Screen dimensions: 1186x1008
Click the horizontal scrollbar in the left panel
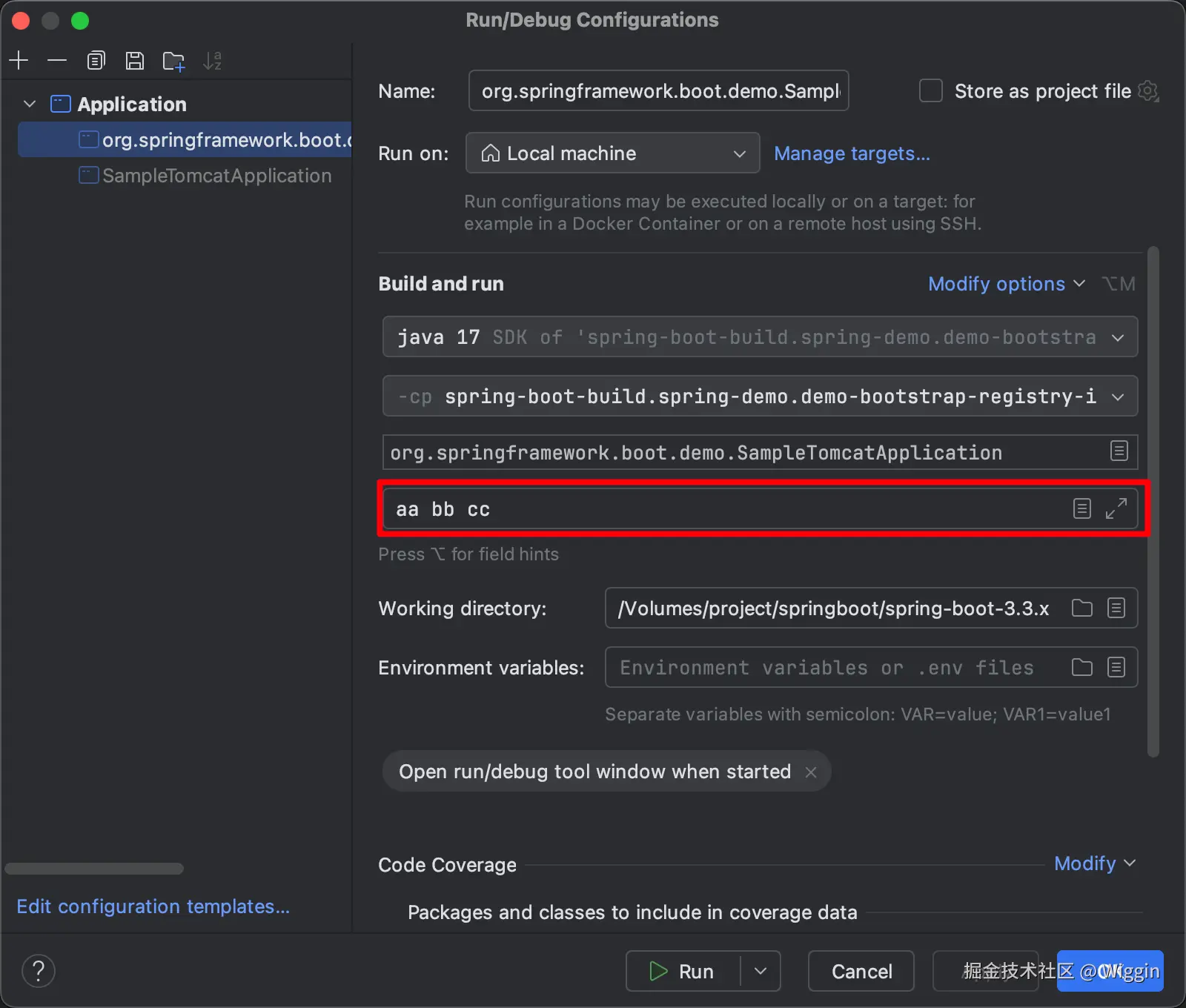tap(94, 869)
